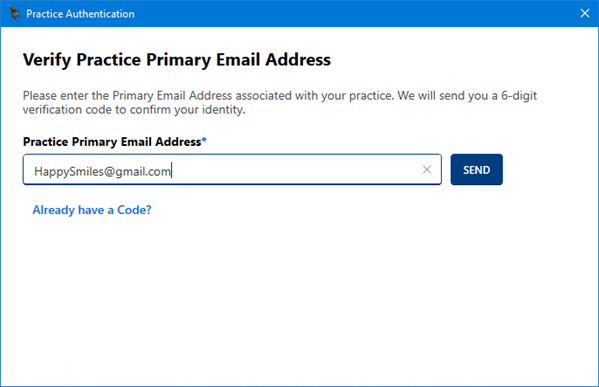Send the verification code to the entered email

(476, 170)
